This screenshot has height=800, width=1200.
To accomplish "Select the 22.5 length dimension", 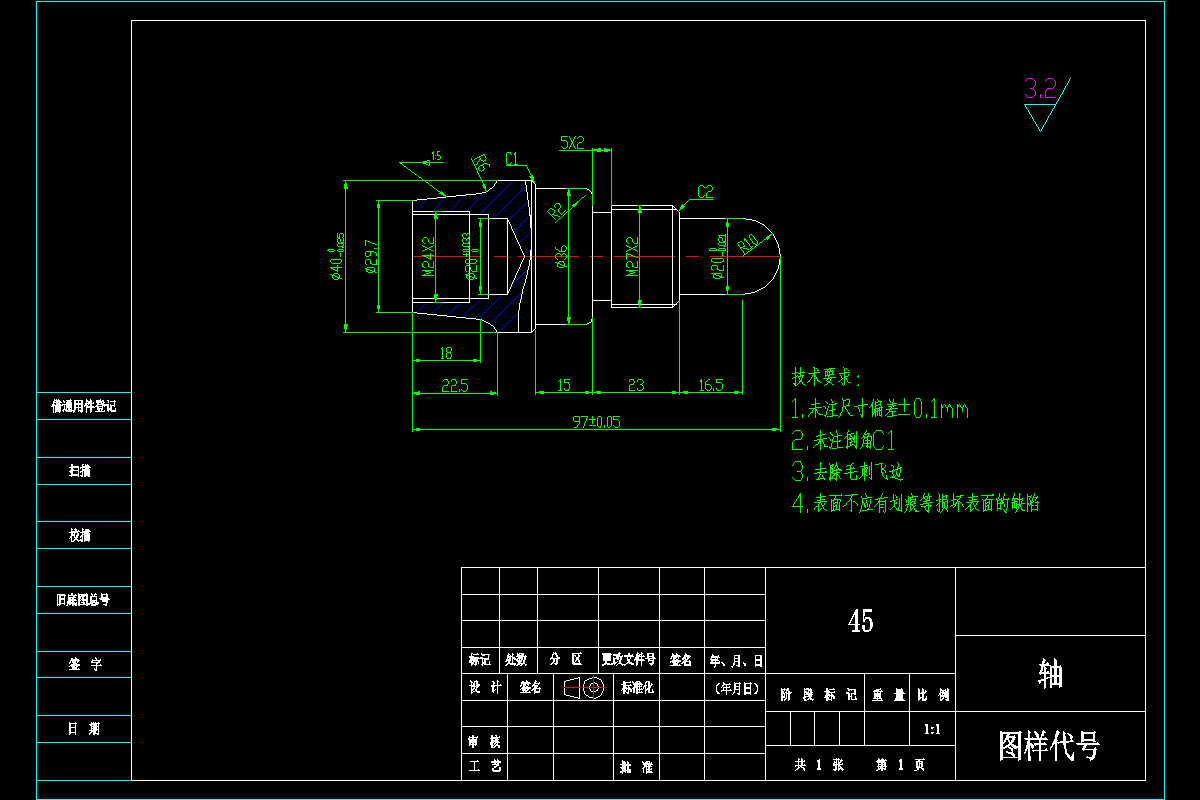I will (x=455, y=385).
